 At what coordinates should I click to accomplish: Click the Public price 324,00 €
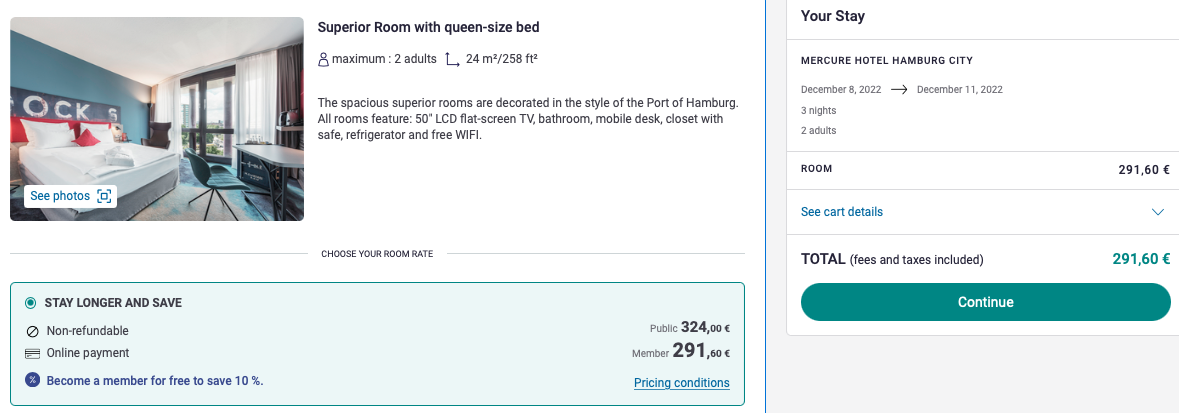pyautogui.click(x=690, y=328)
